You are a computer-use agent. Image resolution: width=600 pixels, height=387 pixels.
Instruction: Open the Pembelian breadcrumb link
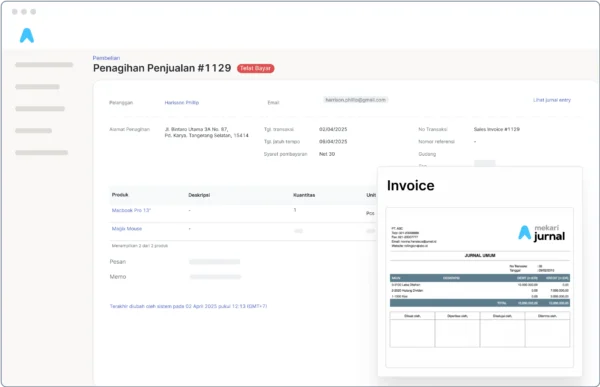pos(106,58)
